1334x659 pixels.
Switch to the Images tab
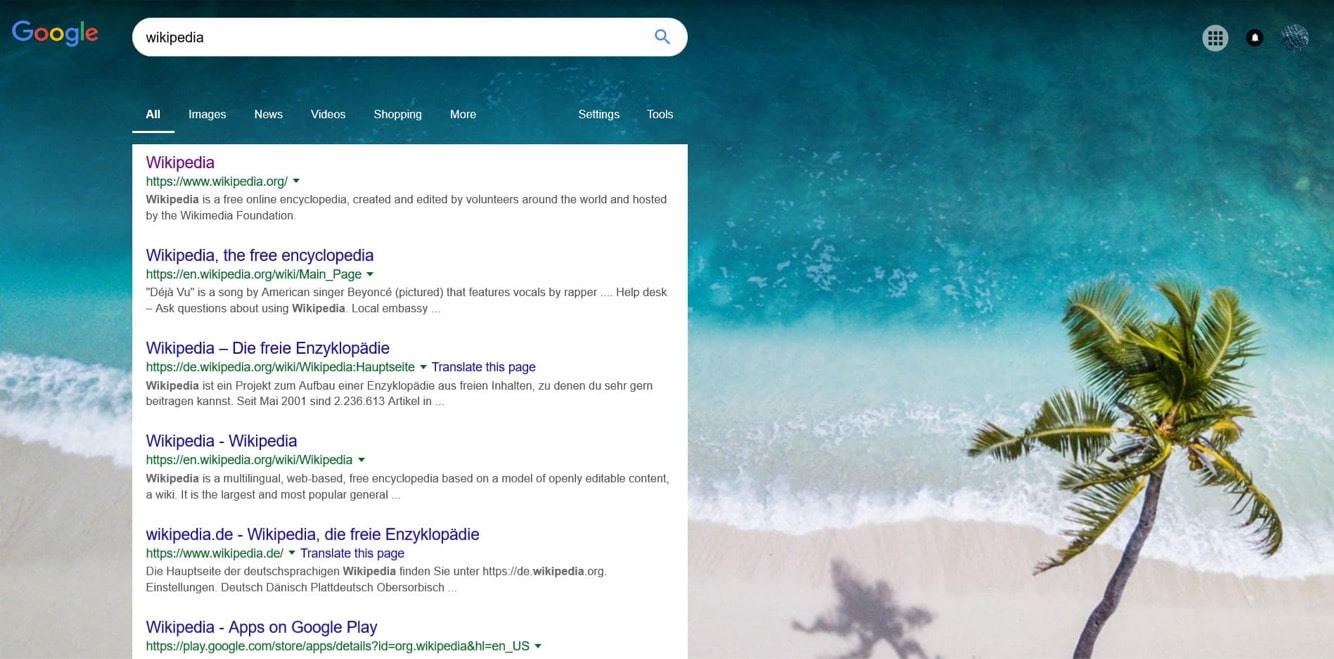[207, 114]
